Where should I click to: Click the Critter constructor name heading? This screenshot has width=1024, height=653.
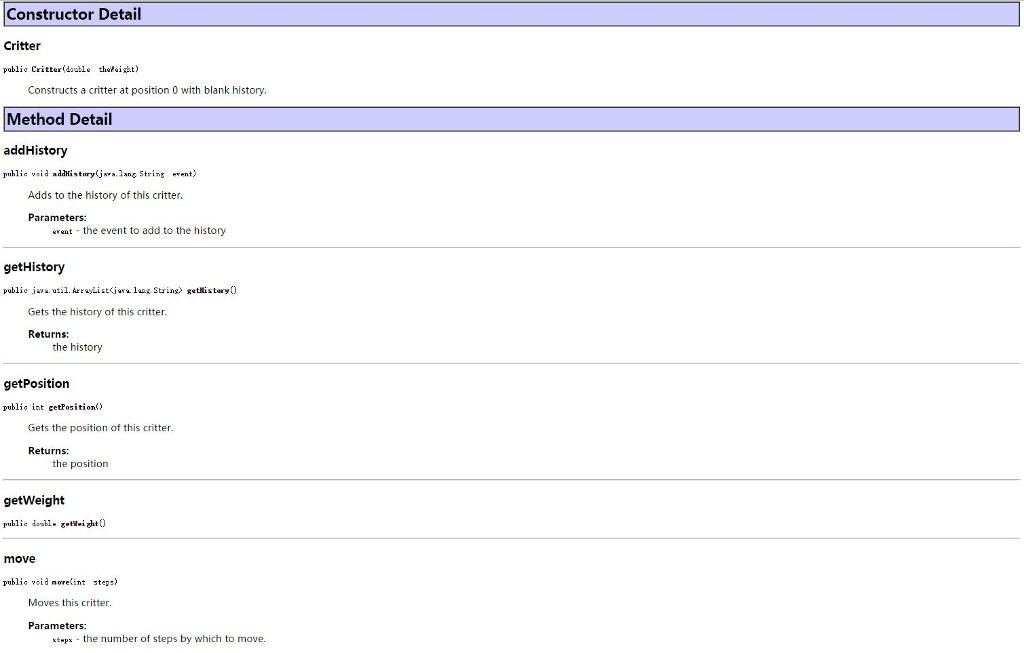tap(22, 46)
